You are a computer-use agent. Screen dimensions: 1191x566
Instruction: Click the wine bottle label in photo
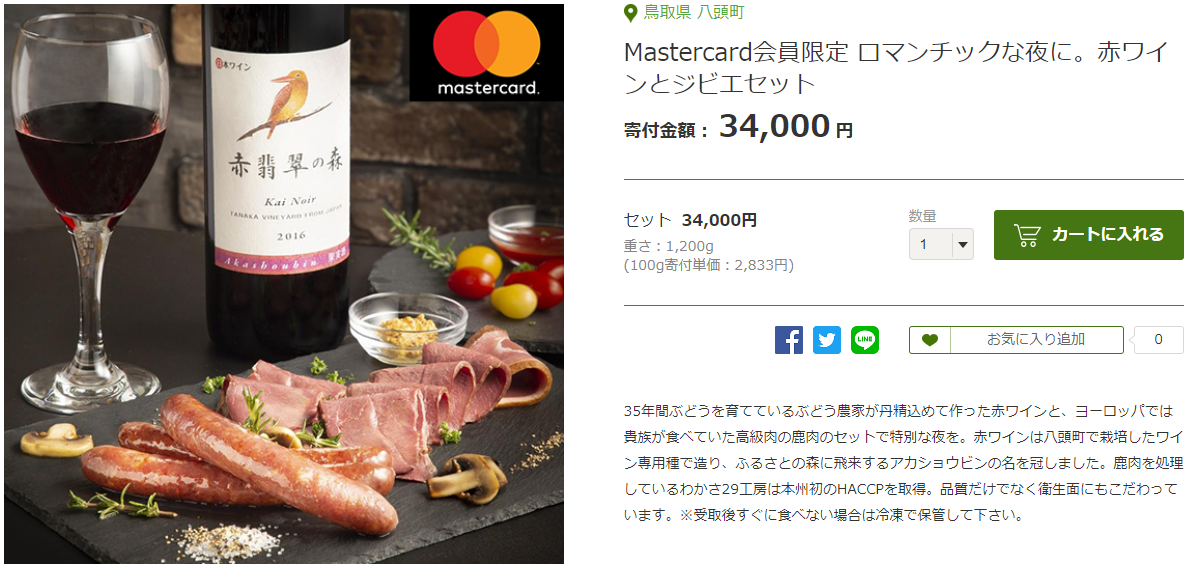tap(280, 157)
